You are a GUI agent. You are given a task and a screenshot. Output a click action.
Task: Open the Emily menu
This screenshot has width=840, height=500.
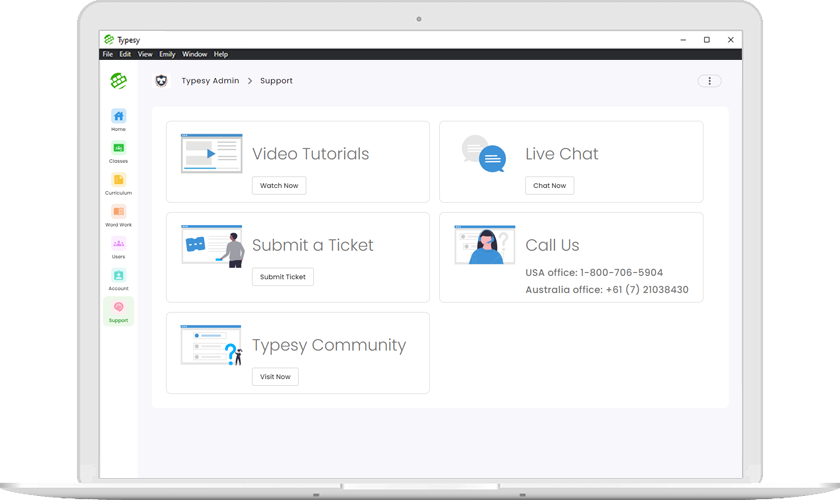point(167,54)
